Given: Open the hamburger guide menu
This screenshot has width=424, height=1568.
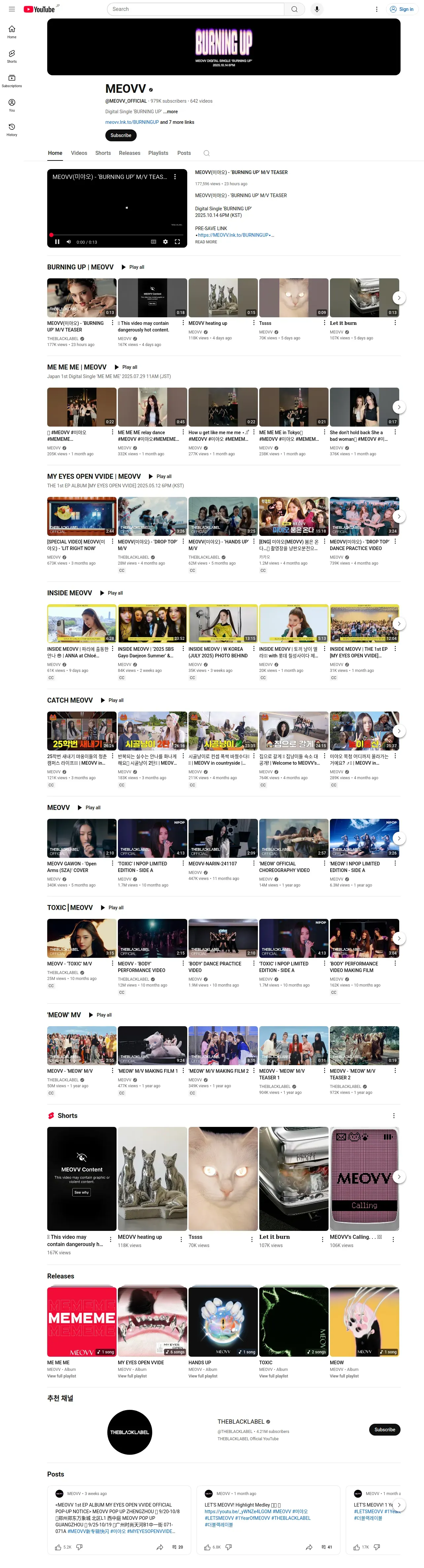Looking at the screenshot, I should [12, 9].
